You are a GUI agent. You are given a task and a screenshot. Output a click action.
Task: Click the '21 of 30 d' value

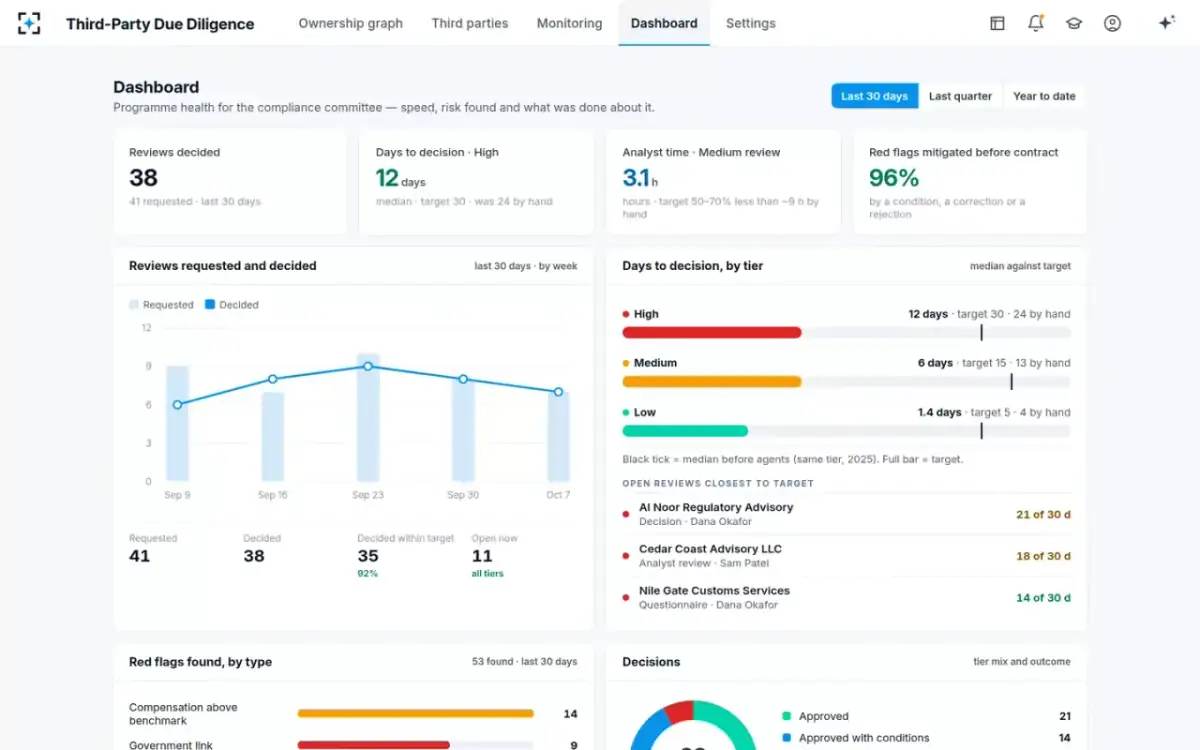coord(1043,514)
